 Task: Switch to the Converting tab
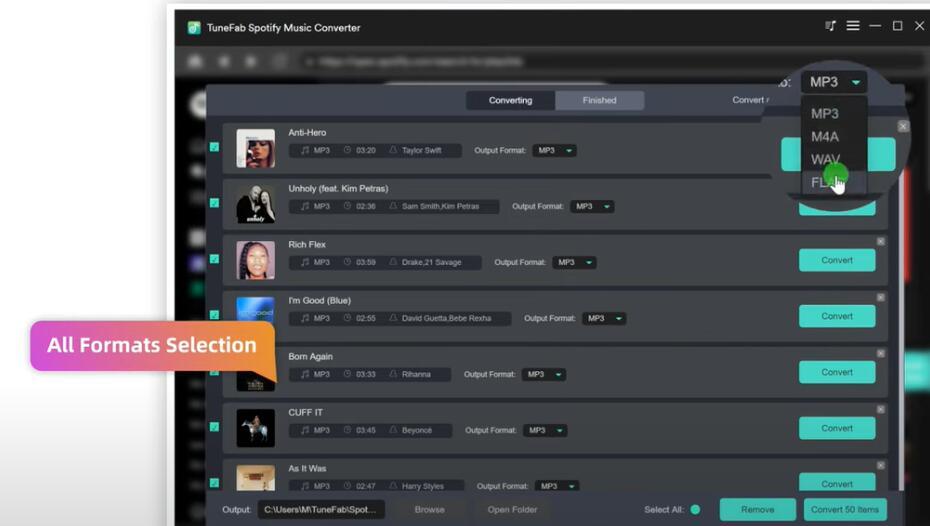click(511, 100)
